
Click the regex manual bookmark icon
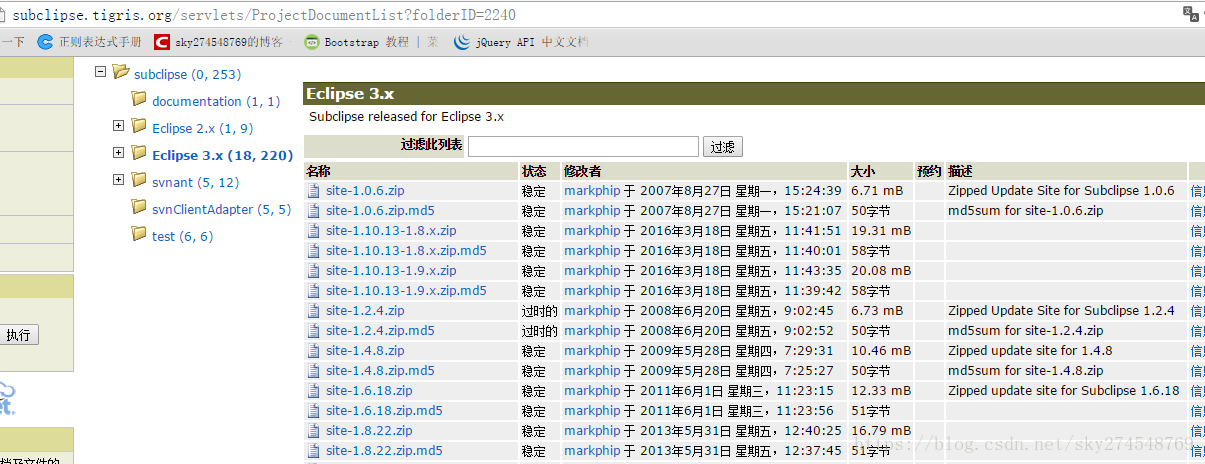click(x=45, y=42)
